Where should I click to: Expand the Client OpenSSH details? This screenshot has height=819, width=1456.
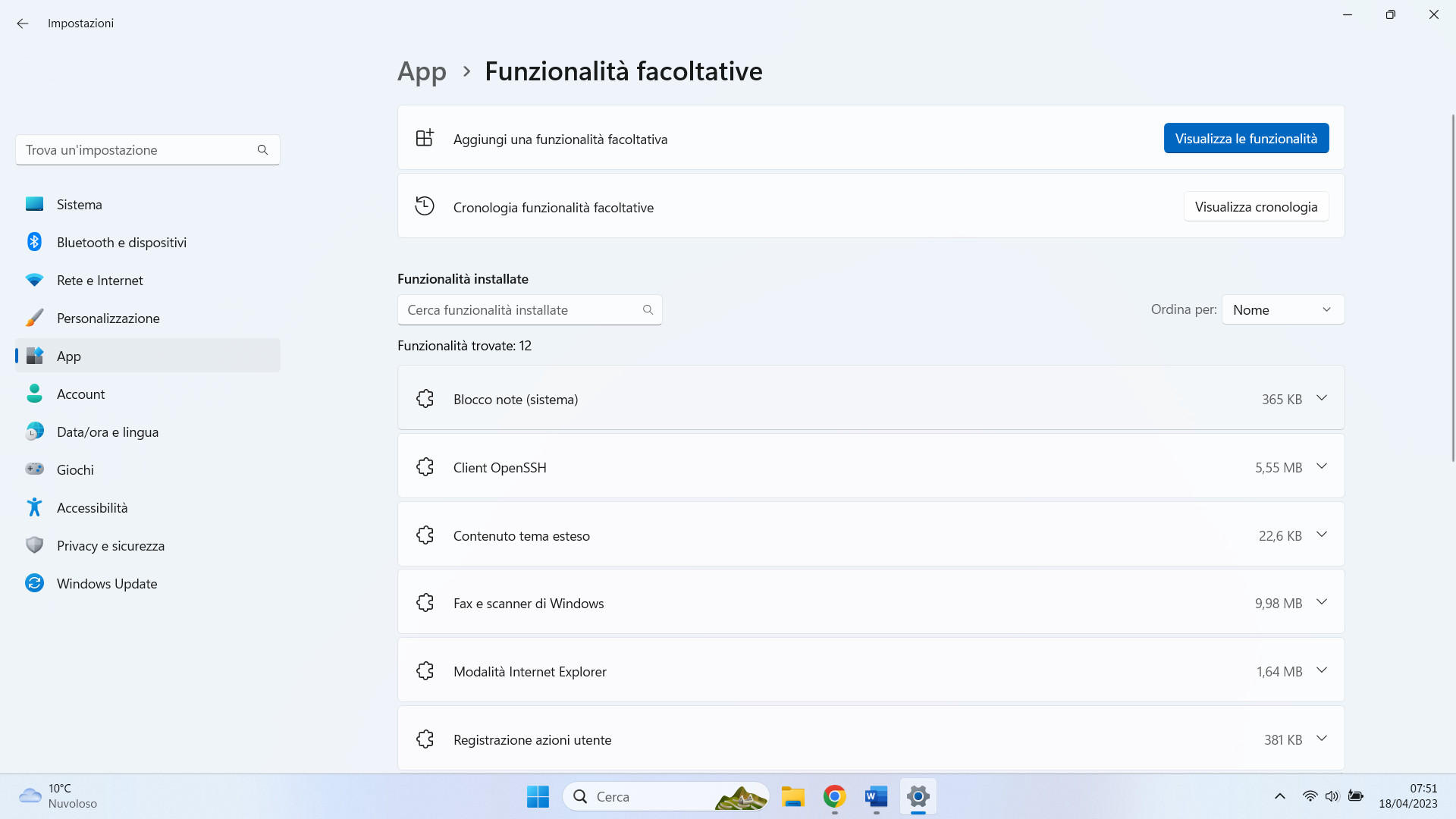[x=1322, y=466]
